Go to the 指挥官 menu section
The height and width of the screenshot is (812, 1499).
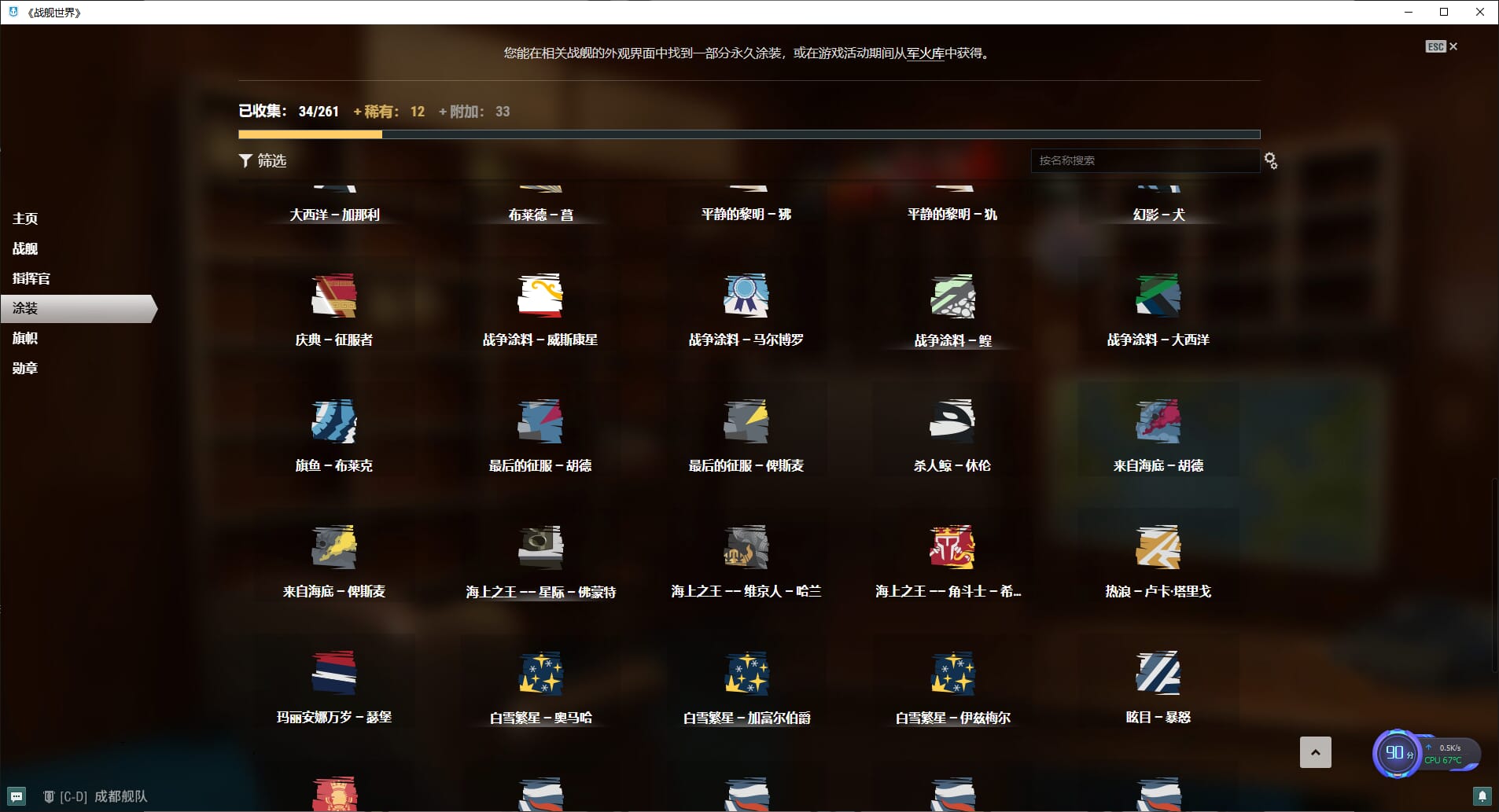(31, 278)
